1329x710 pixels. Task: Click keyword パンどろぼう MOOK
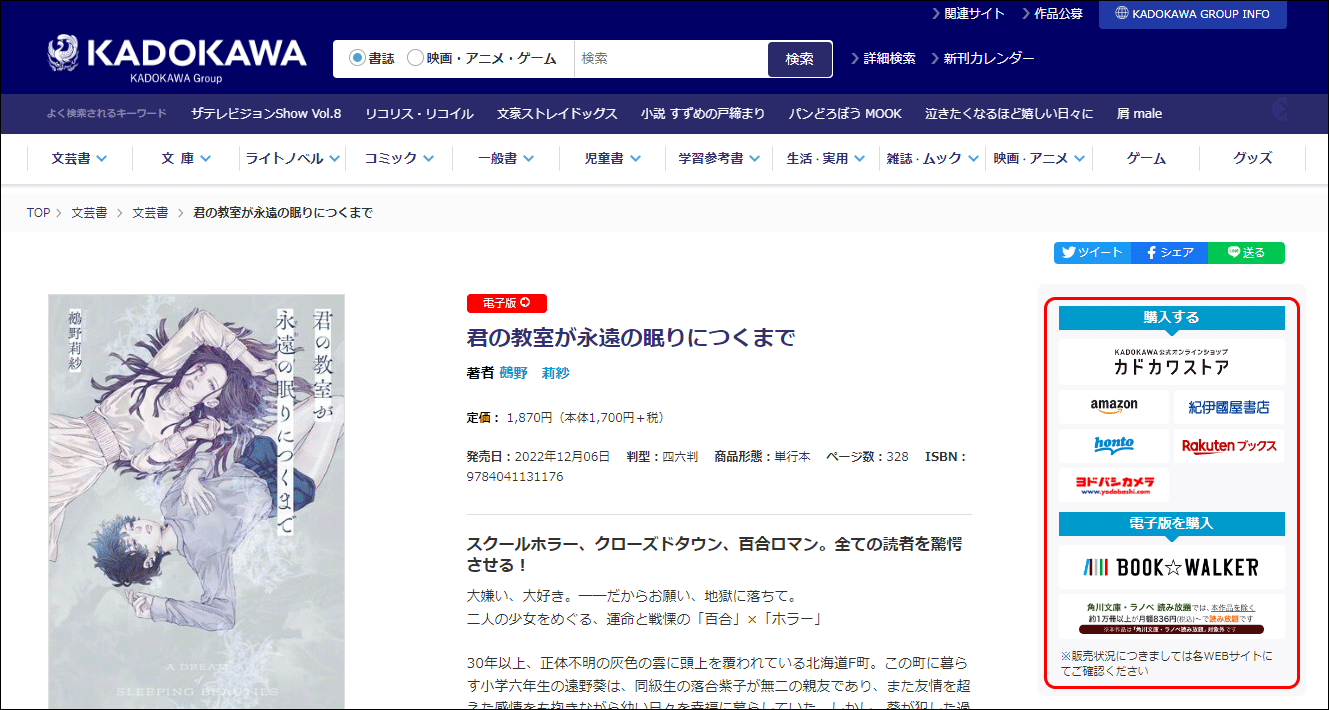coord(845,114)
